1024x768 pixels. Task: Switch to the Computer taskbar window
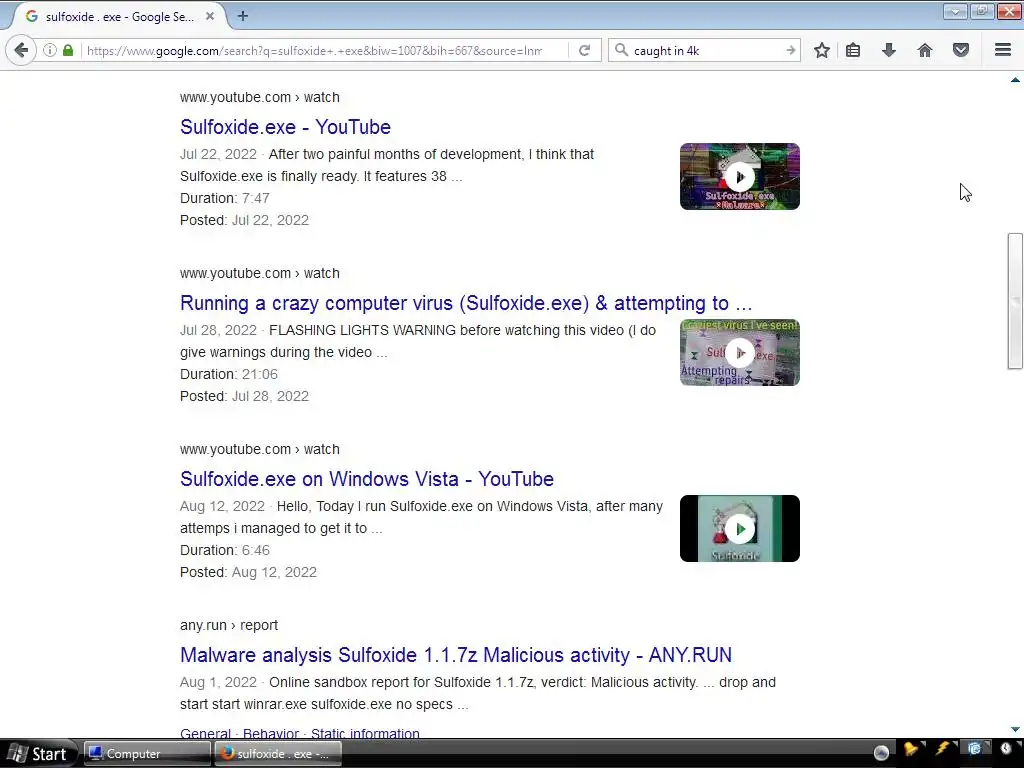pyautogui.click(x=147, y=754)
